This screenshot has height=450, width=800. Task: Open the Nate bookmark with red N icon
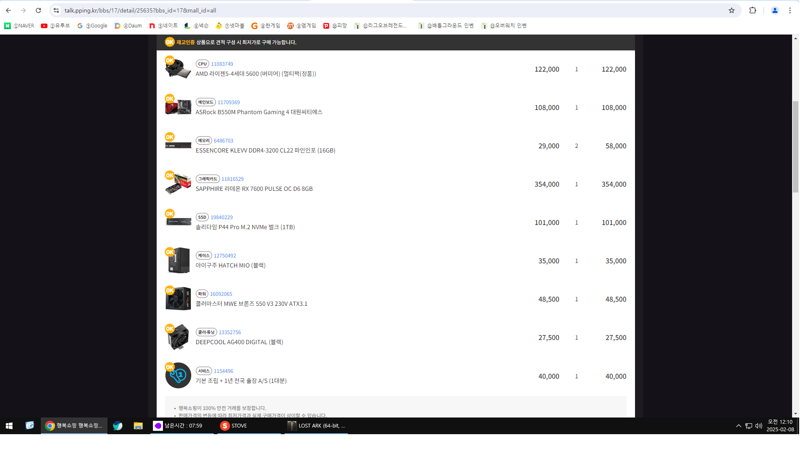point(163,26)
